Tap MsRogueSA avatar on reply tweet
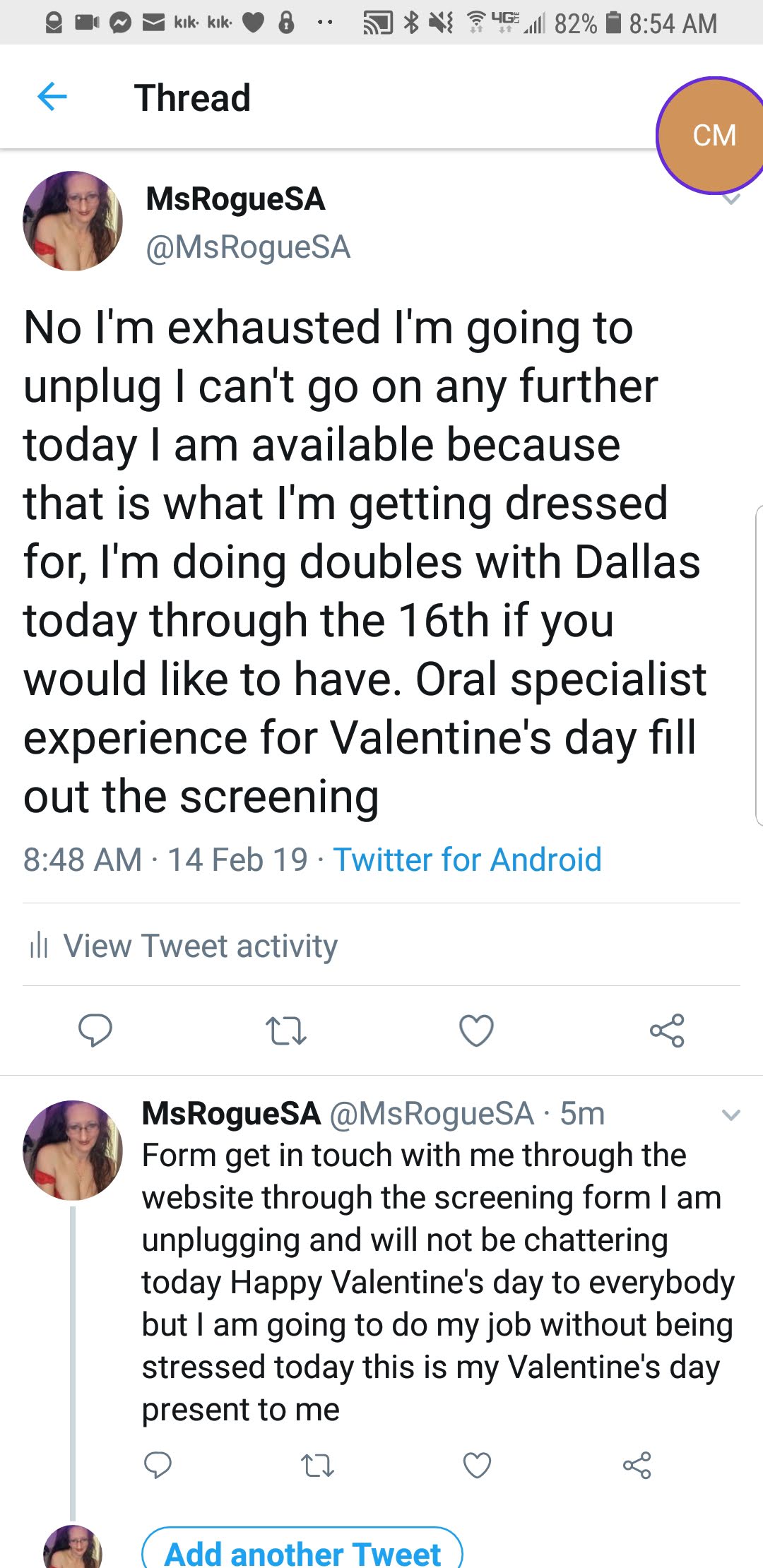The height and width of the screenshot is (1568, 763). click(73, 1151)
